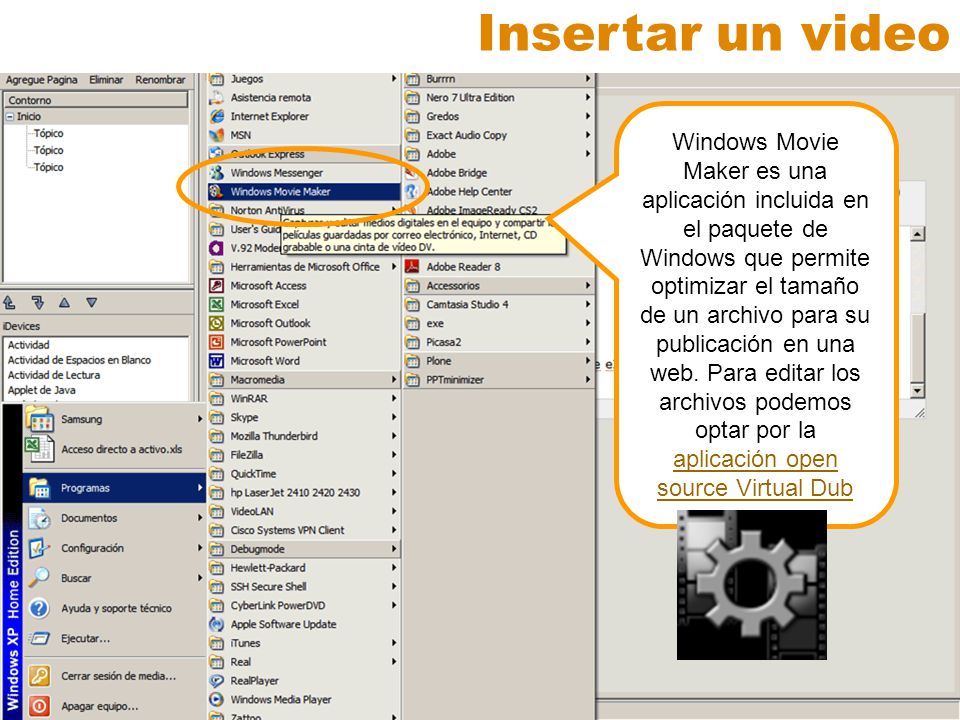Click the Ayuda y soporte técnico question-mark icon

(39, 608)
